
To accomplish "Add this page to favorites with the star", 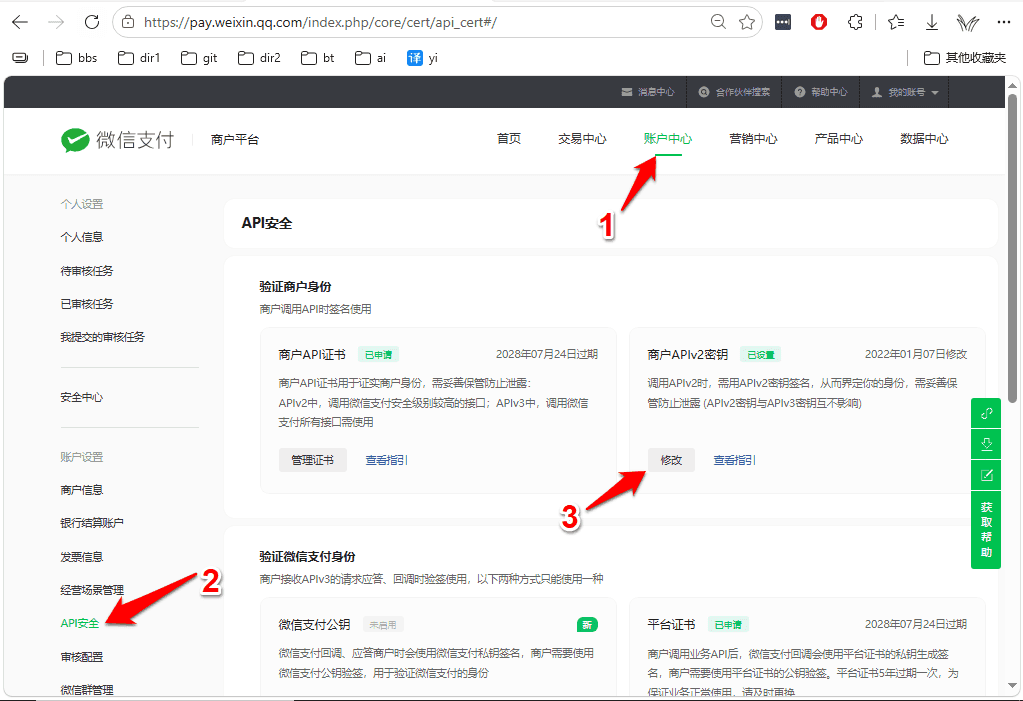I will pyautogui.click(x=747, y=22).
